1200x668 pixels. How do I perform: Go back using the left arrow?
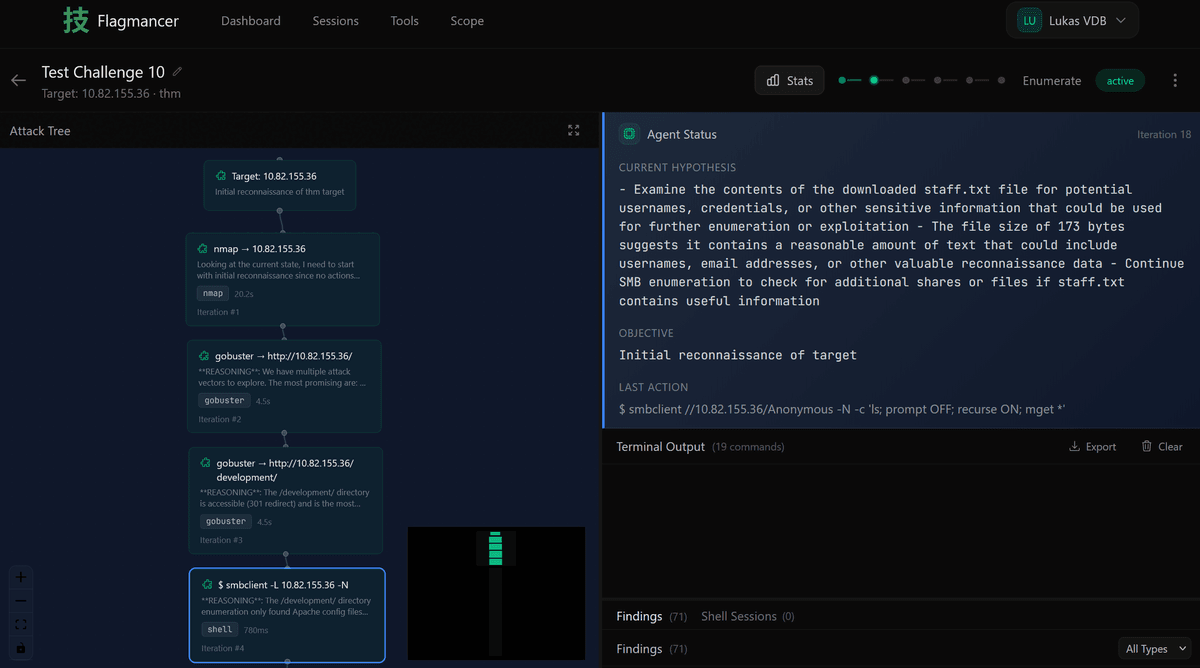(x=18, y=81)
